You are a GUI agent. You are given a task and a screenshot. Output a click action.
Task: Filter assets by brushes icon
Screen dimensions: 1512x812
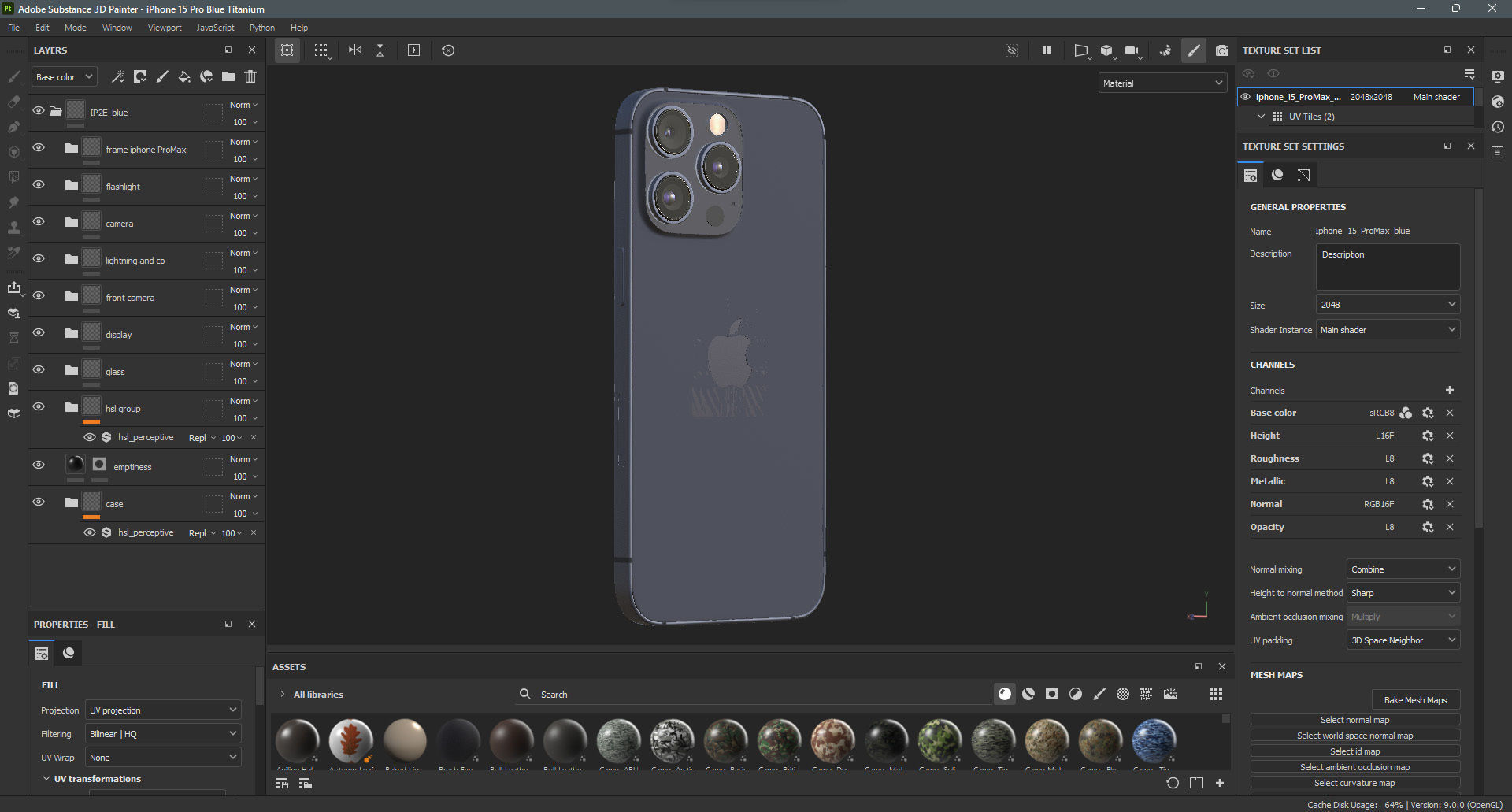click(x=1099, y=694)
